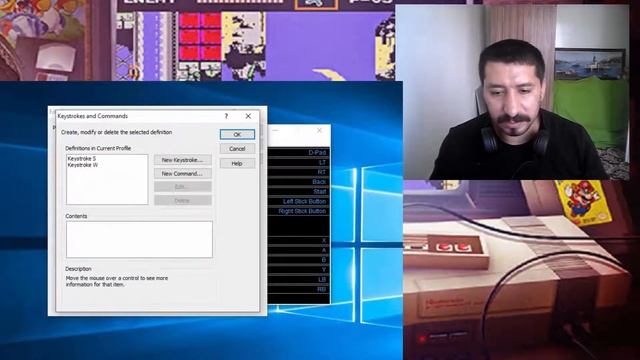
Task: Minimize the background controller mapping window
Action: 275,130
